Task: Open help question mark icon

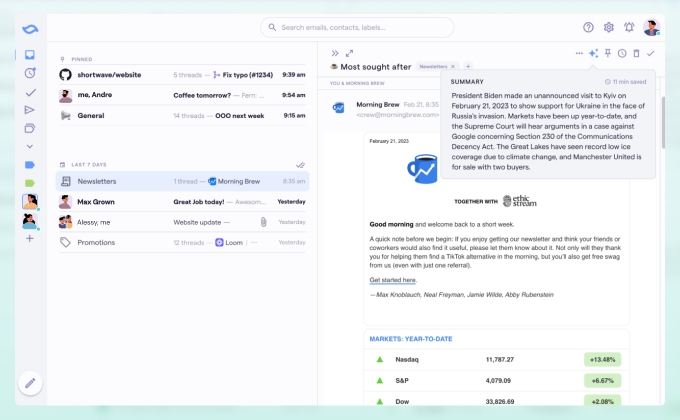Action: click(588, 27)
